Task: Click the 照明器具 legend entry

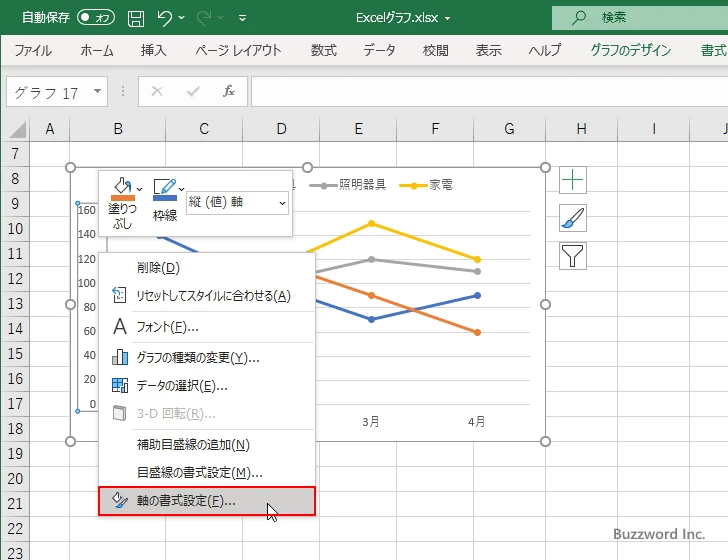Action: (x=348, y=185)
